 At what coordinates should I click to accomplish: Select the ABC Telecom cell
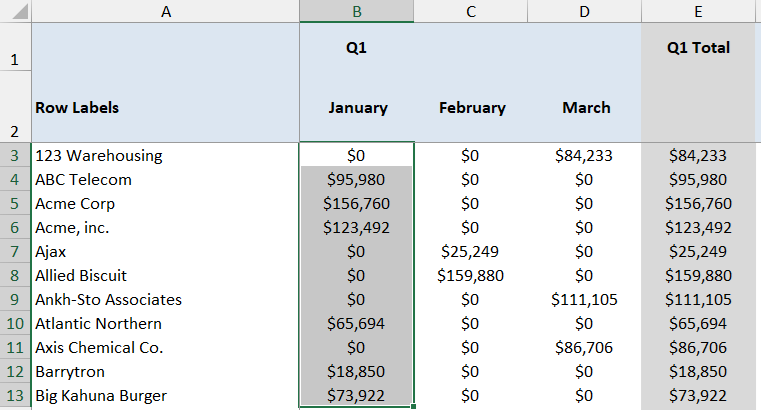(165, 180)
